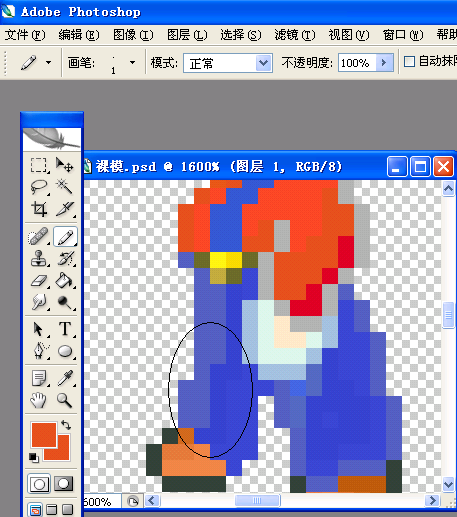Screen dimensions: 457x517
Task: Click scroll left arrow of document window
Action: point(152,501)
